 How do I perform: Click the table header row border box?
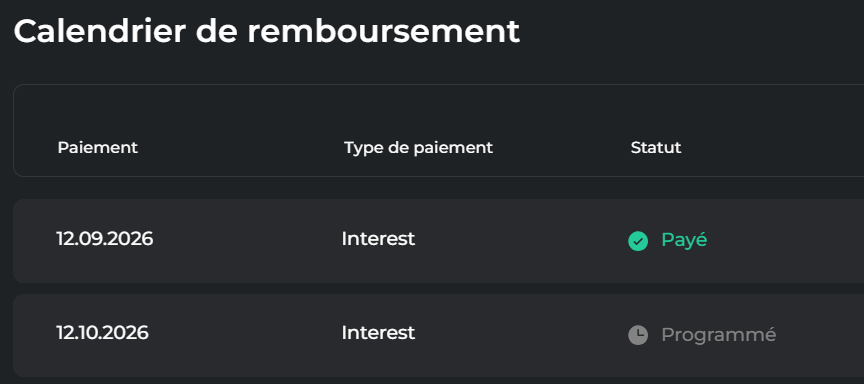point(439,131)
